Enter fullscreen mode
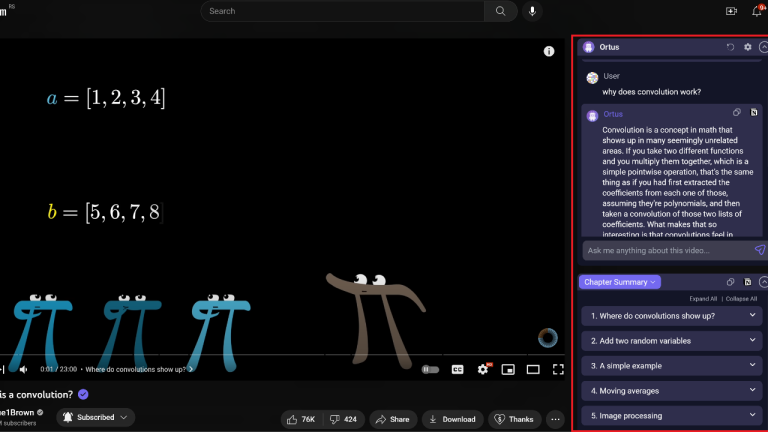Viewport: 768px width, 432px height. coord(558,369)
